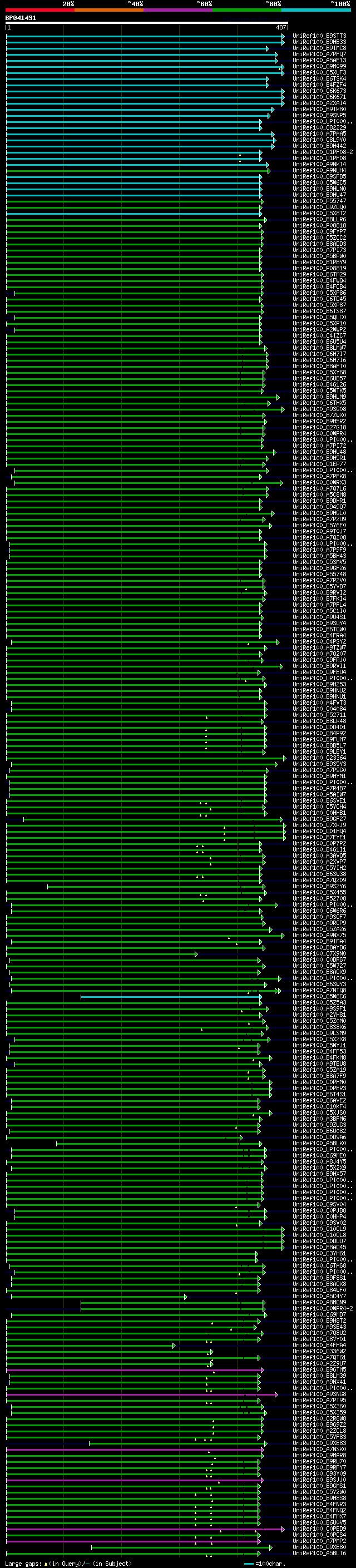Select the UniRef100_B9GF27 label
The height and width of the screenshot is (1568, 356).
319,819
